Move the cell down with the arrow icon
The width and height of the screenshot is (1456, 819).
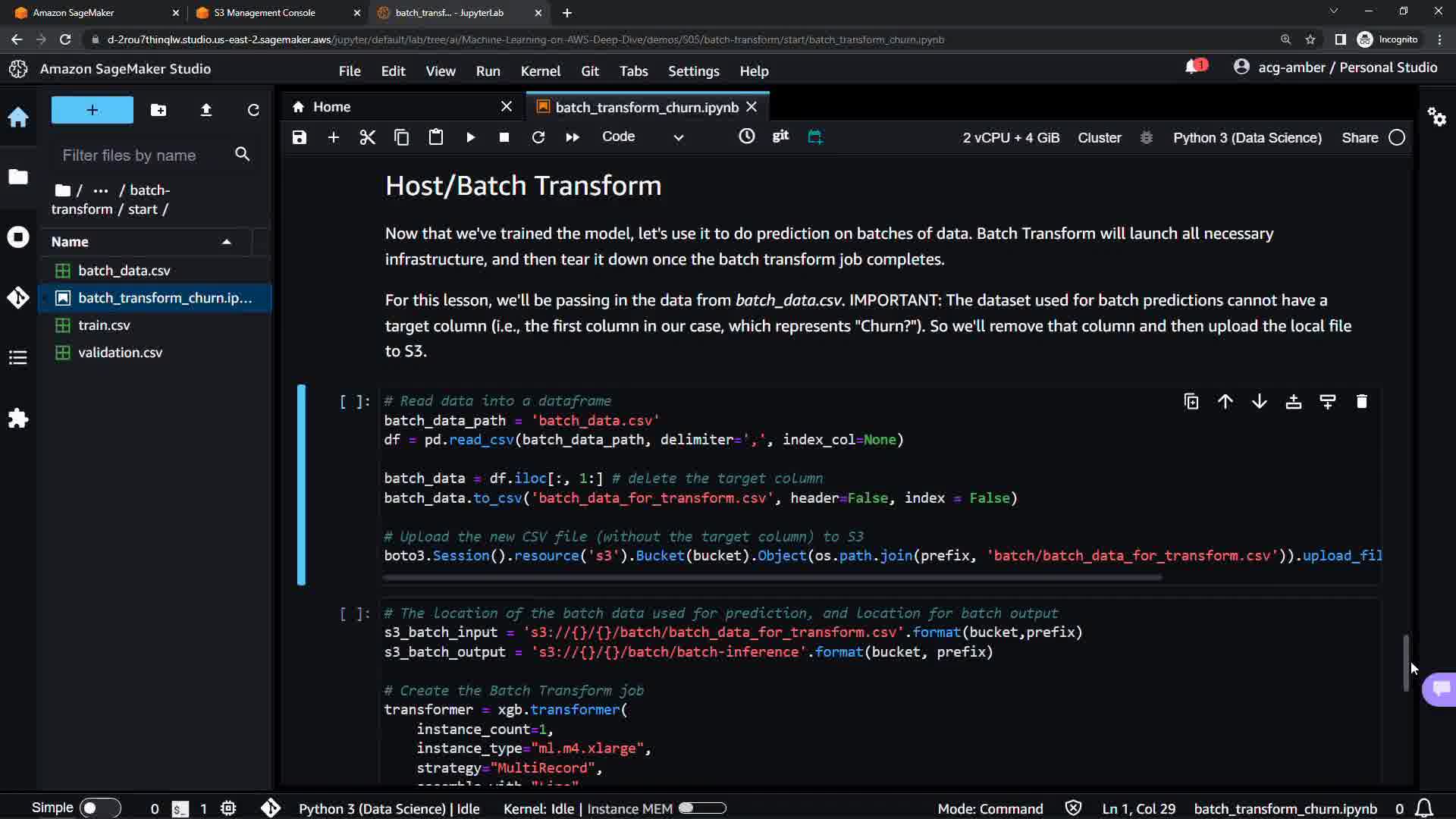pyautogui.click(x=1259, y=401)
